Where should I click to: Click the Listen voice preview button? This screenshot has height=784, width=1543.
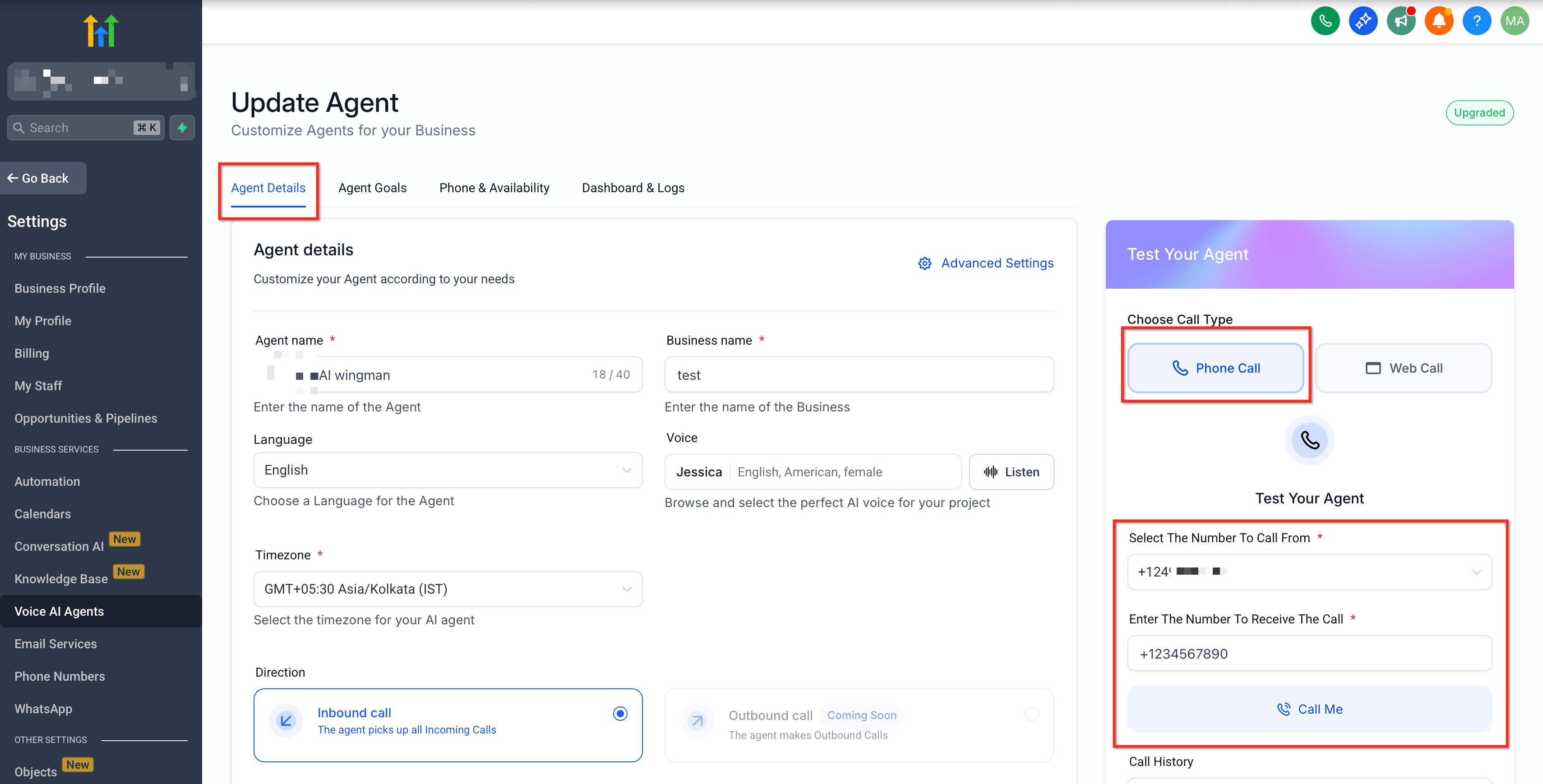[1011, 472]
